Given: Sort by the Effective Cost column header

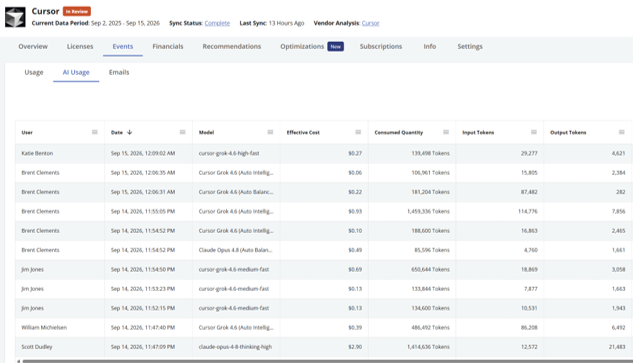Looking at the screenshot, I should point(303,132).
